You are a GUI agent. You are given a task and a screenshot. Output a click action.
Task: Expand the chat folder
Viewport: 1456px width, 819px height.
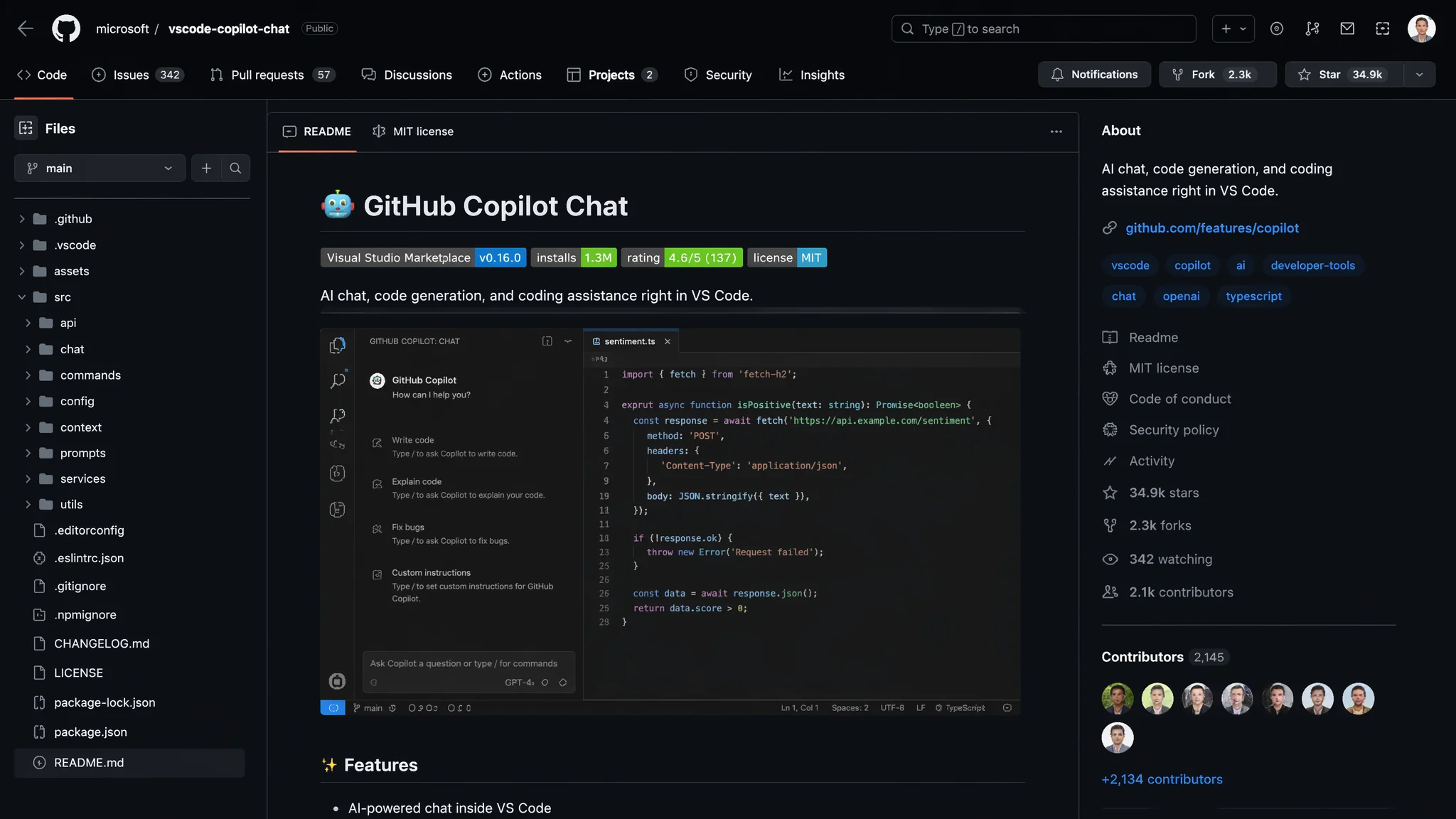(x=28, y=349)
